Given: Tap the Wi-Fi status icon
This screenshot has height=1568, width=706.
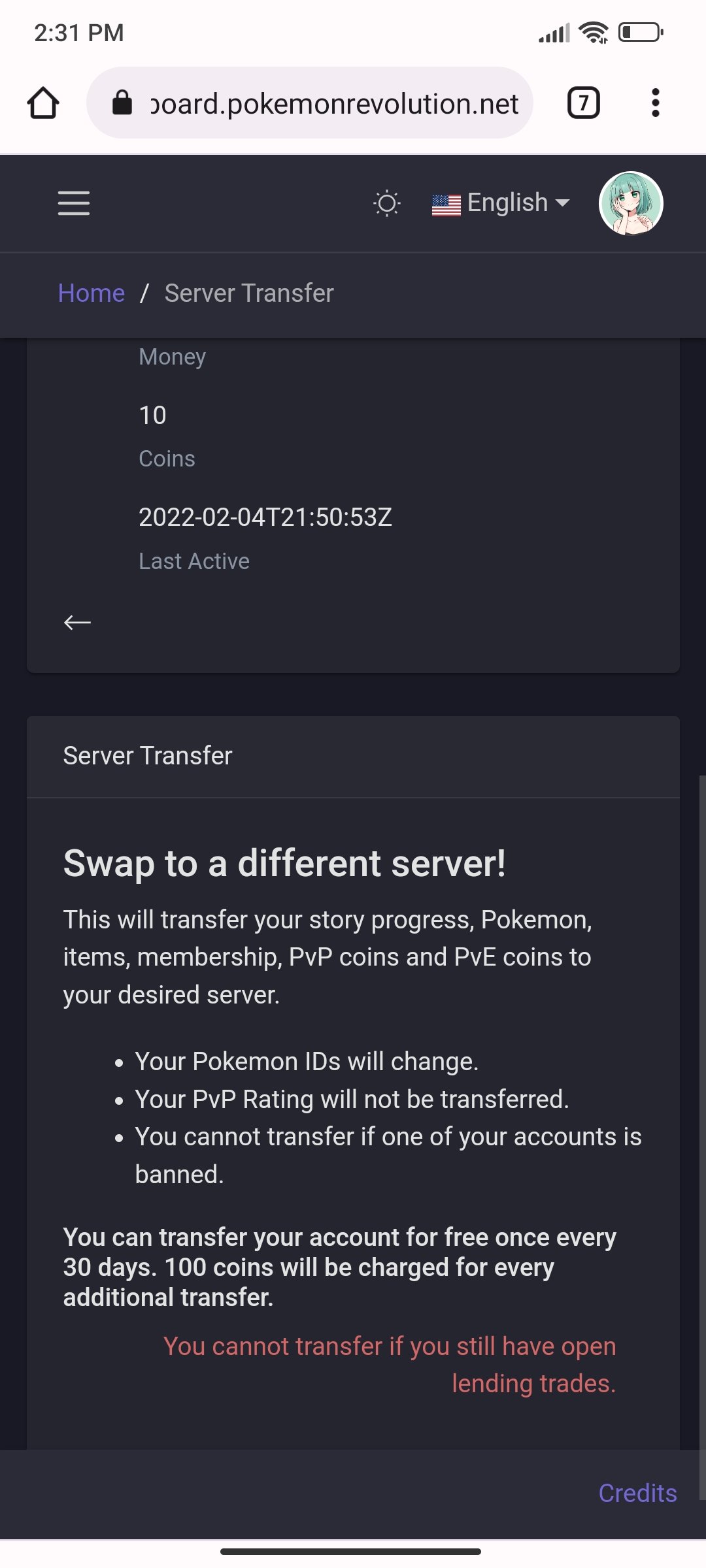Looking at the screenshot, I should pyautogui.click(x=594, y=32).
